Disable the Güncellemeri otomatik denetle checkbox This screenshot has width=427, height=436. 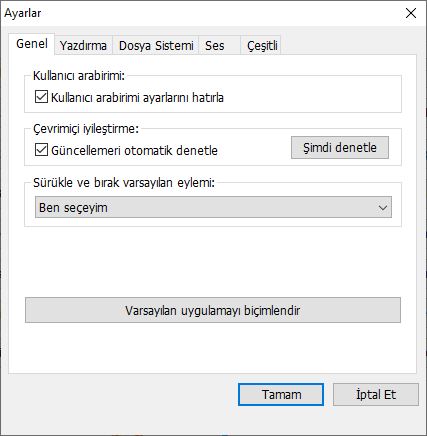41,150
